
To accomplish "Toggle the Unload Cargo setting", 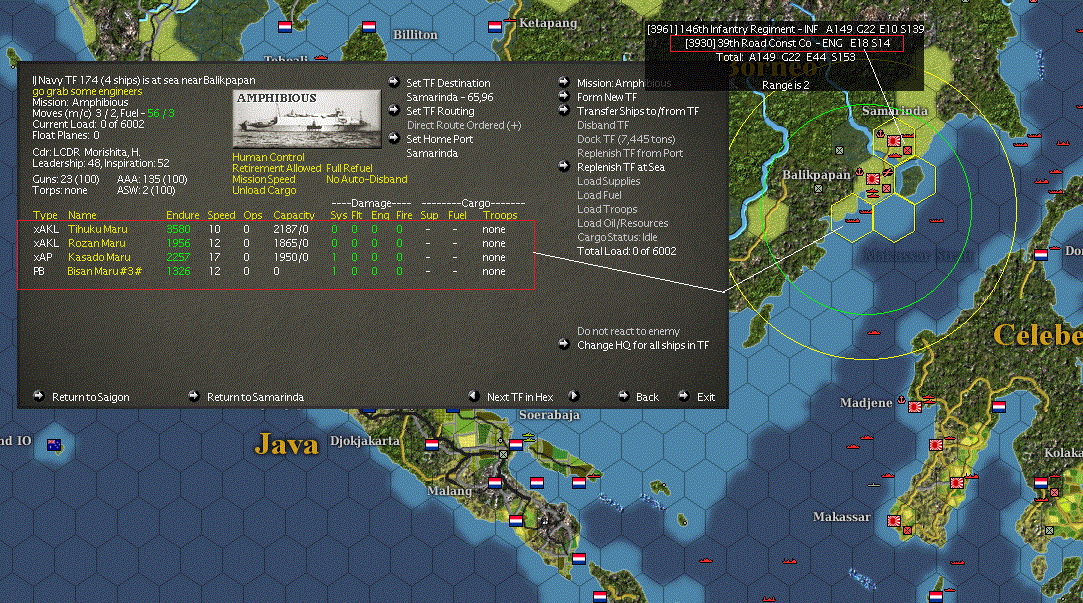I will tap(264, 190).
